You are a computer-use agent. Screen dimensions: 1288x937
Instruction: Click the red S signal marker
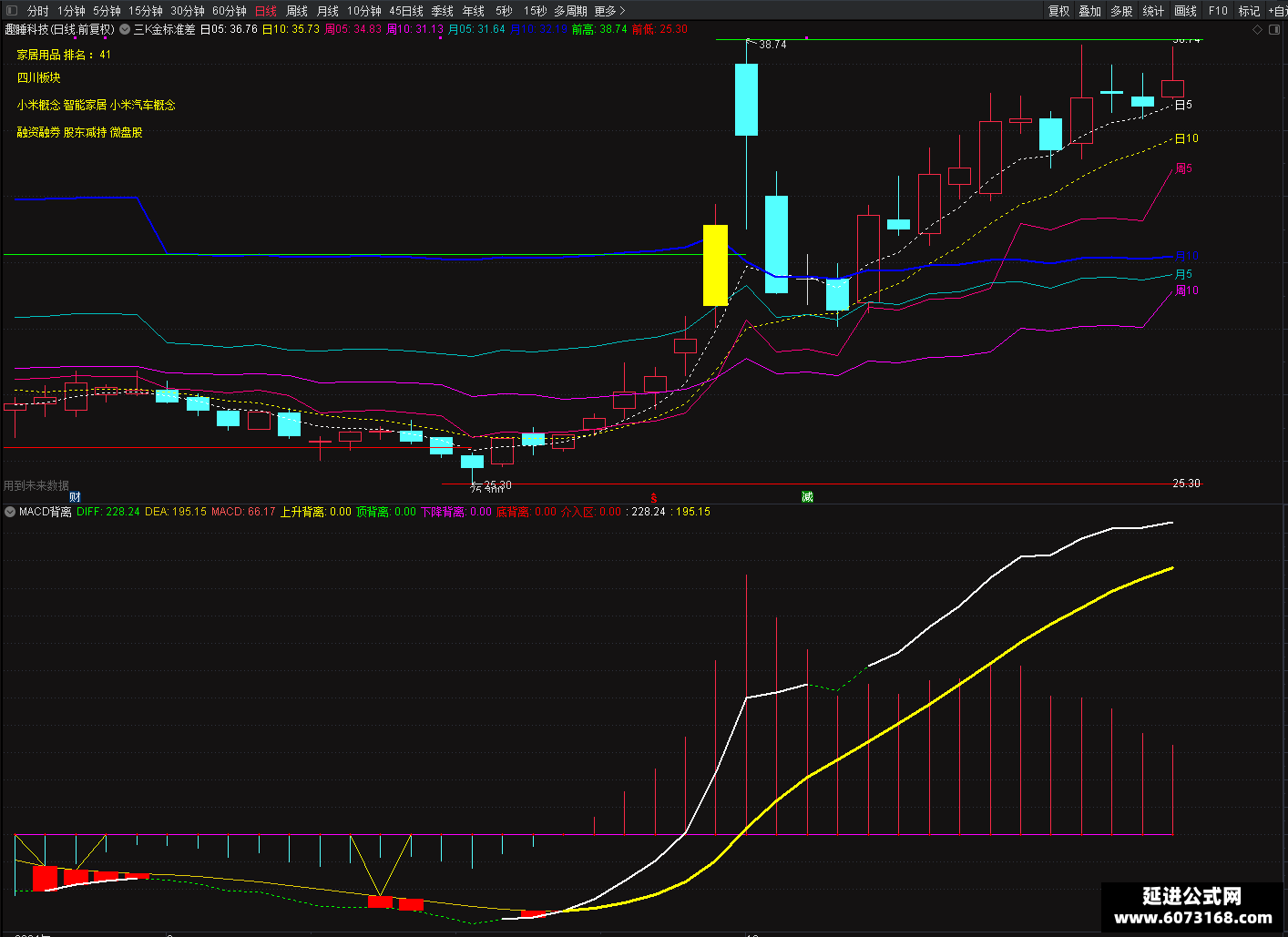654,498
